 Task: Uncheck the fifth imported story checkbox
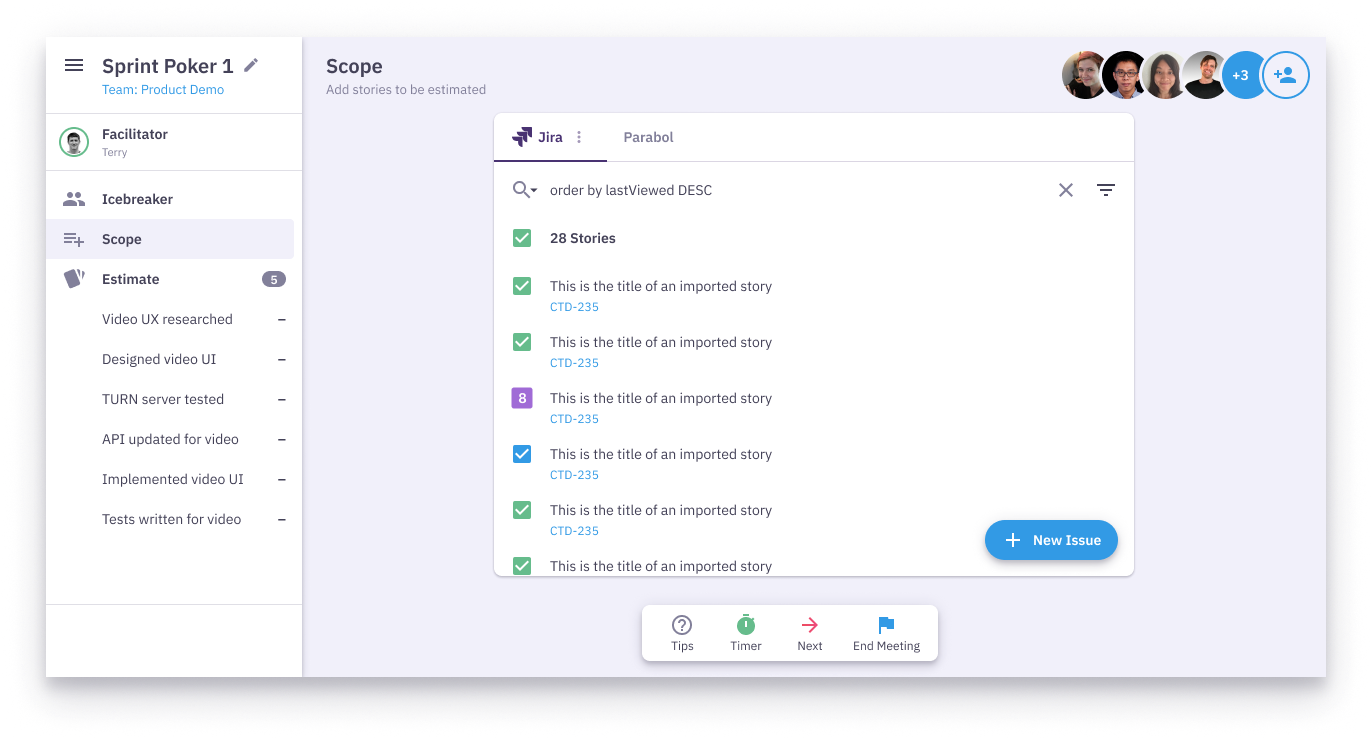coord(522,510)
